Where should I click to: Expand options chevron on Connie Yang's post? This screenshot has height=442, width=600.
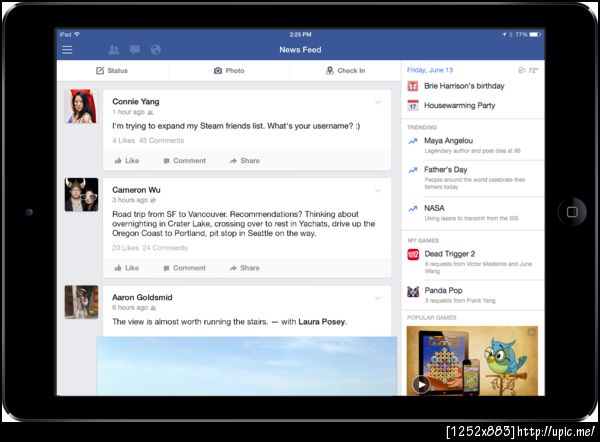click(x=378, y=102)
